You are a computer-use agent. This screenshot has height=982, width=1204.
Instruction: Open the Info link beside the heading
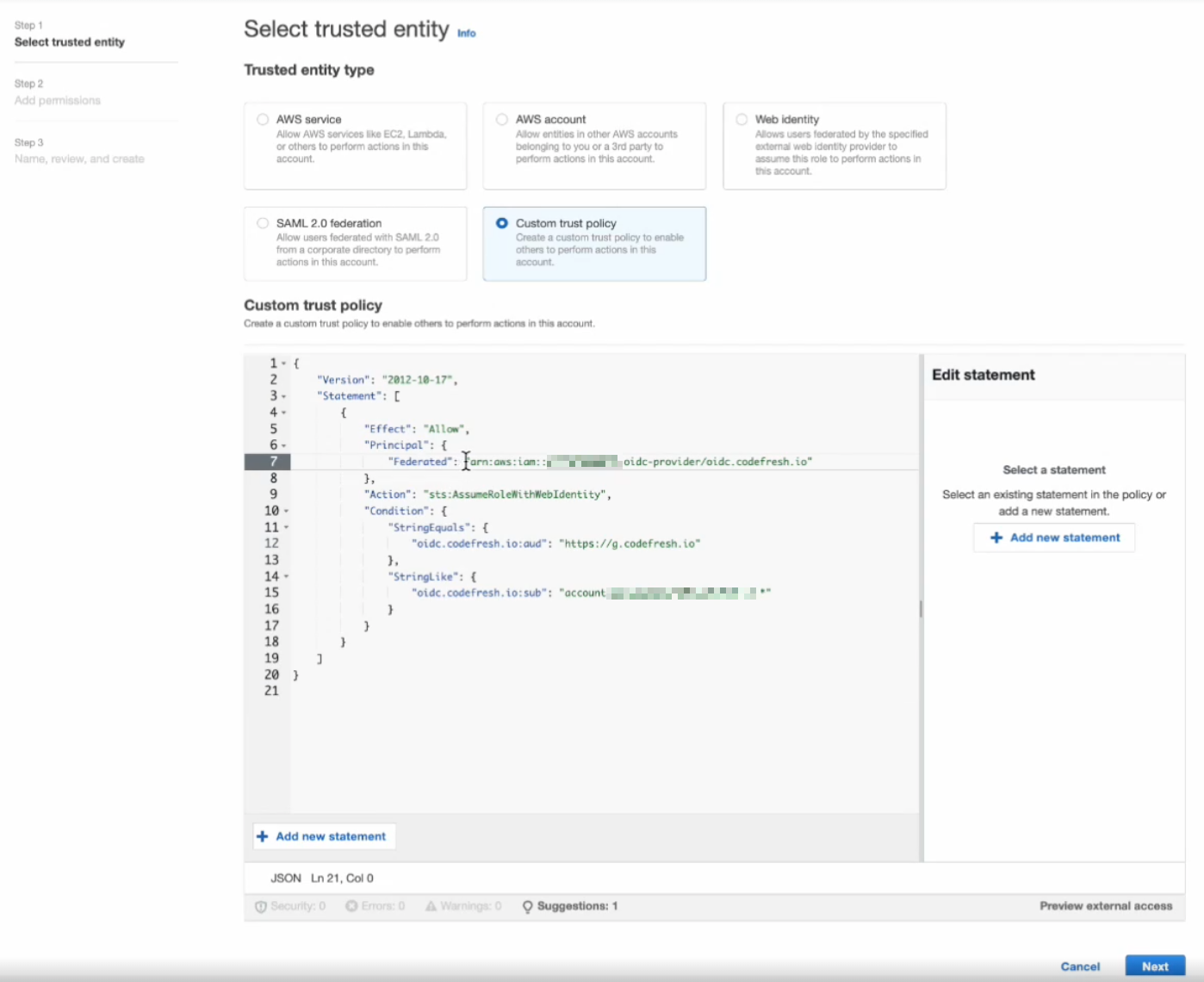466,34
